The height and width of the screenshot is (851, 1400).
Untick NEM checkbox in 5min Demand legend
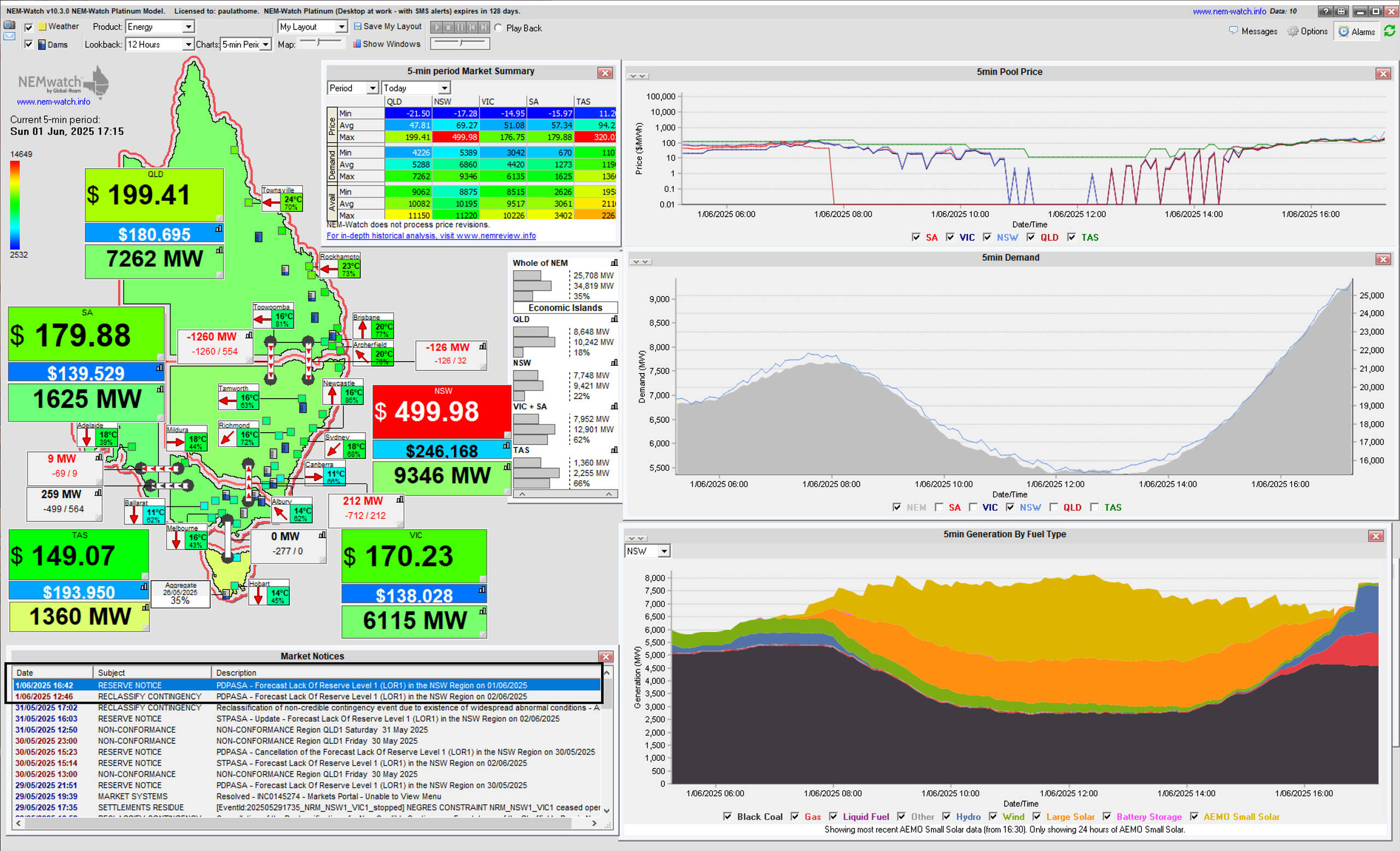point(896,507)
